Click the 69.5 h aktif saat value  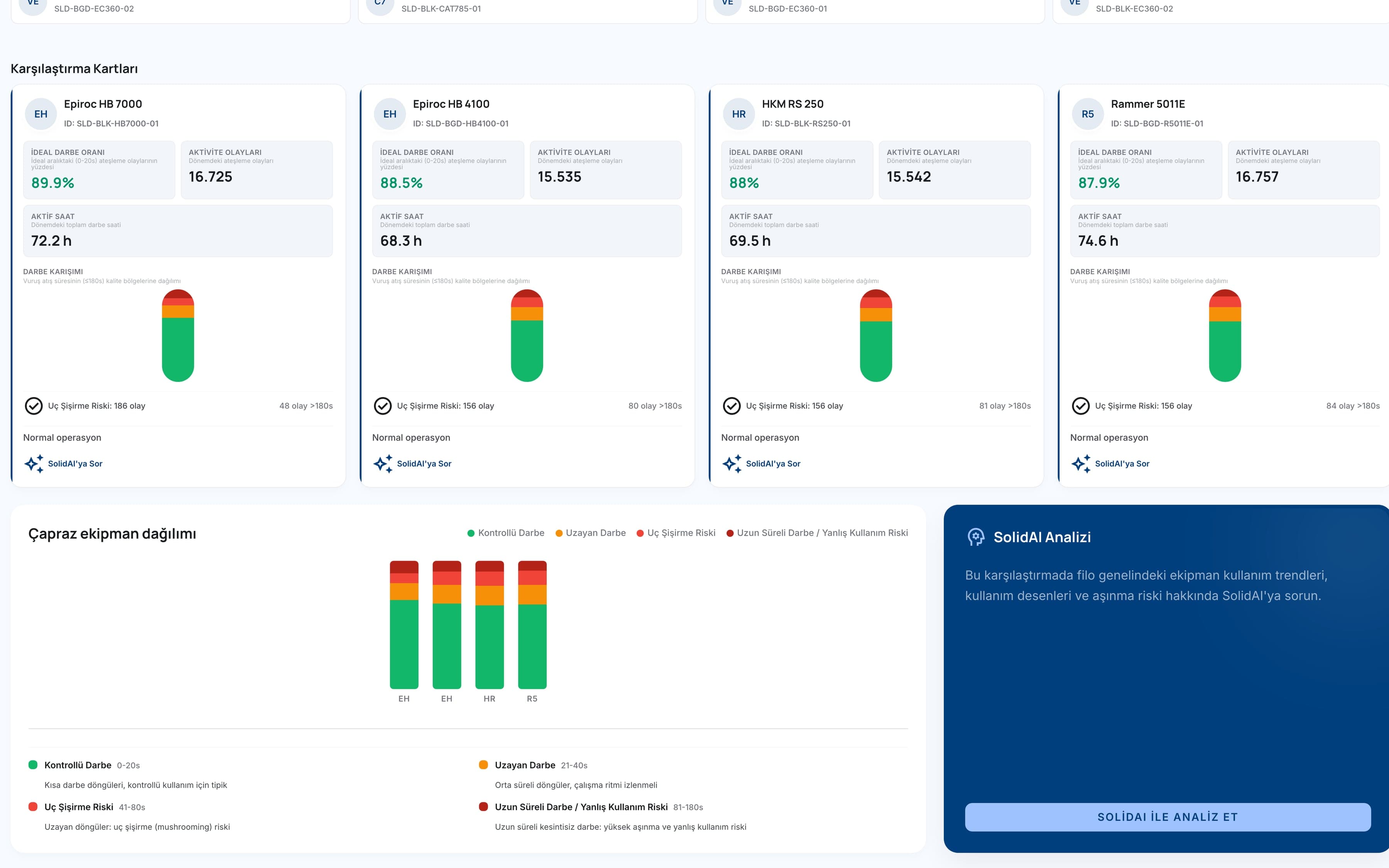pyautogui.click(x=750, y=241)
